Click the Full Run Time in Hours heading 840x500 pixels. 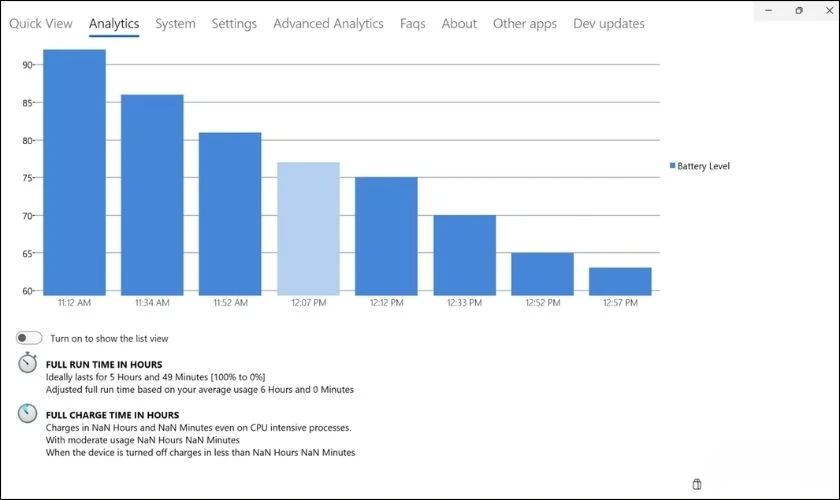[104, 364]
